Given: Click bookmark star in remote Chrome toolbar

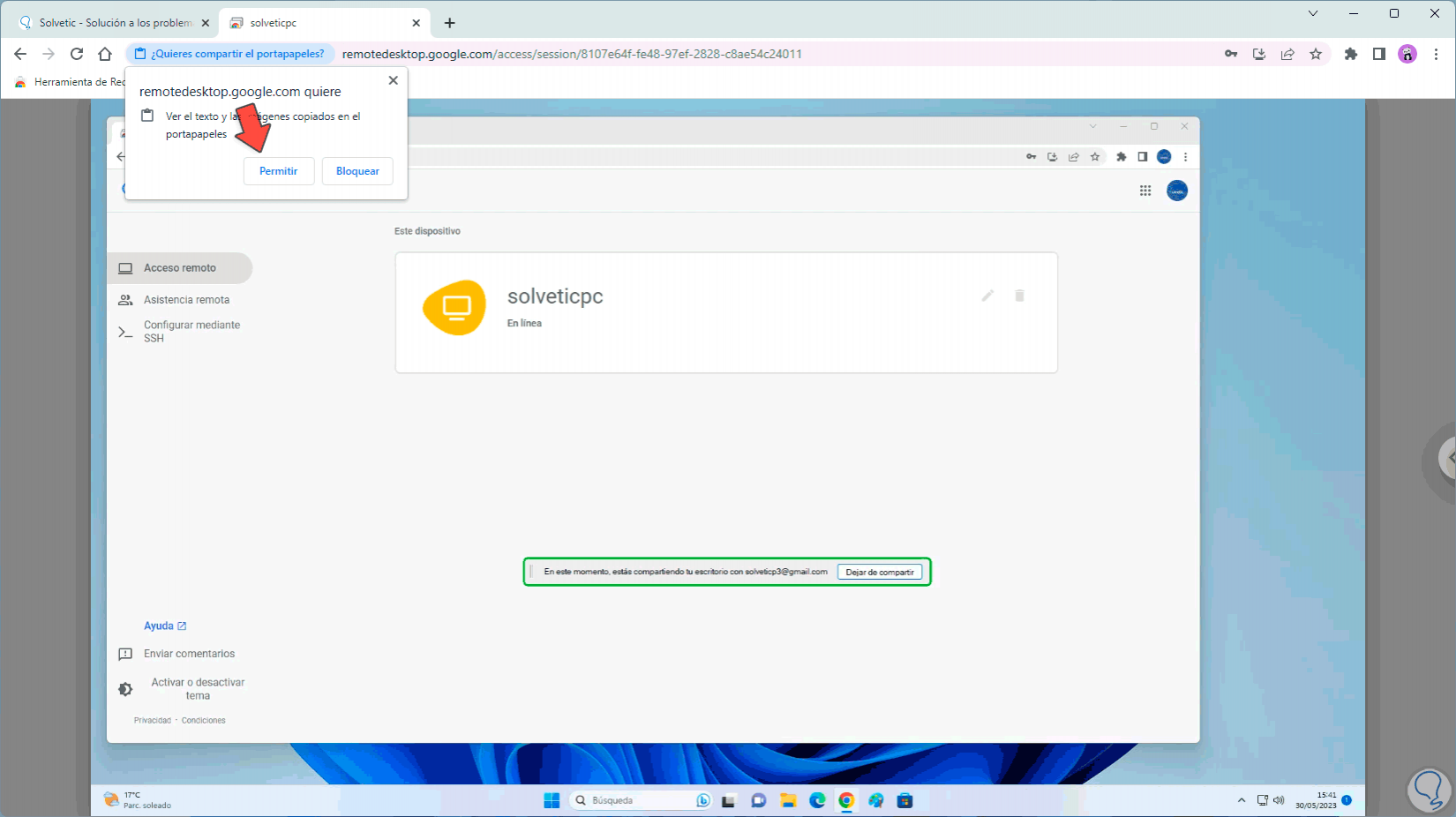Looking at the screenshot, I should coord(1095,157).
